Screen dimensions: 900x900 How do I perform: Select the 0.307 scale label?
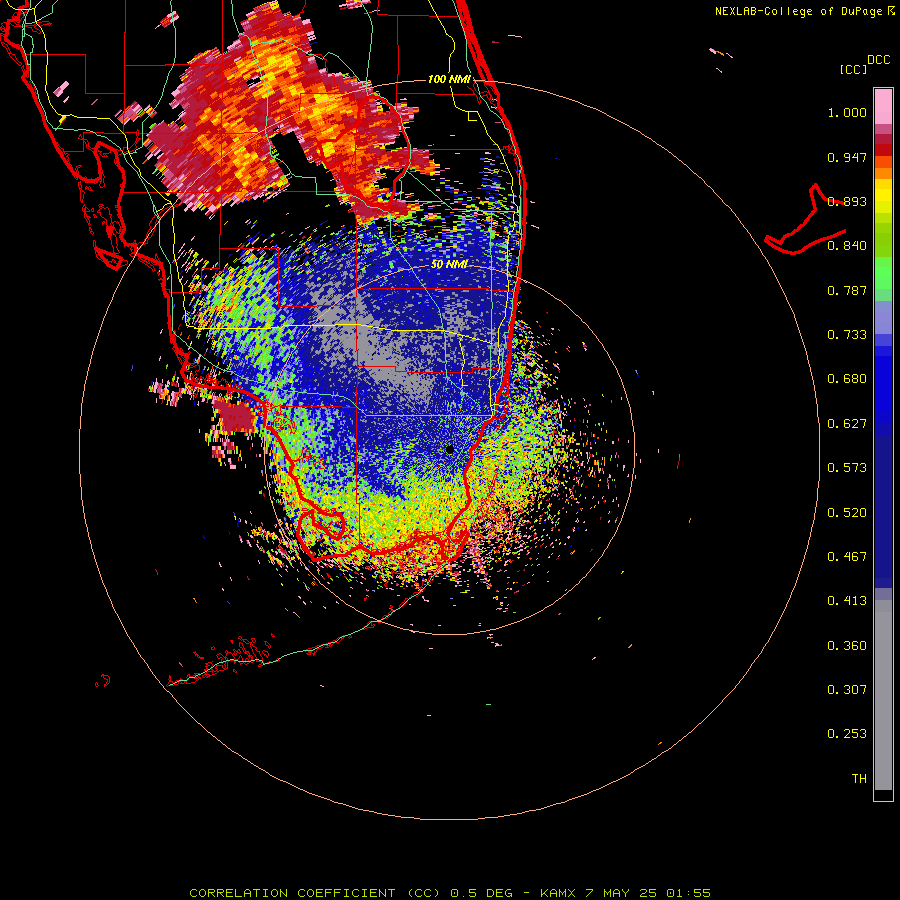pos(847,690)
